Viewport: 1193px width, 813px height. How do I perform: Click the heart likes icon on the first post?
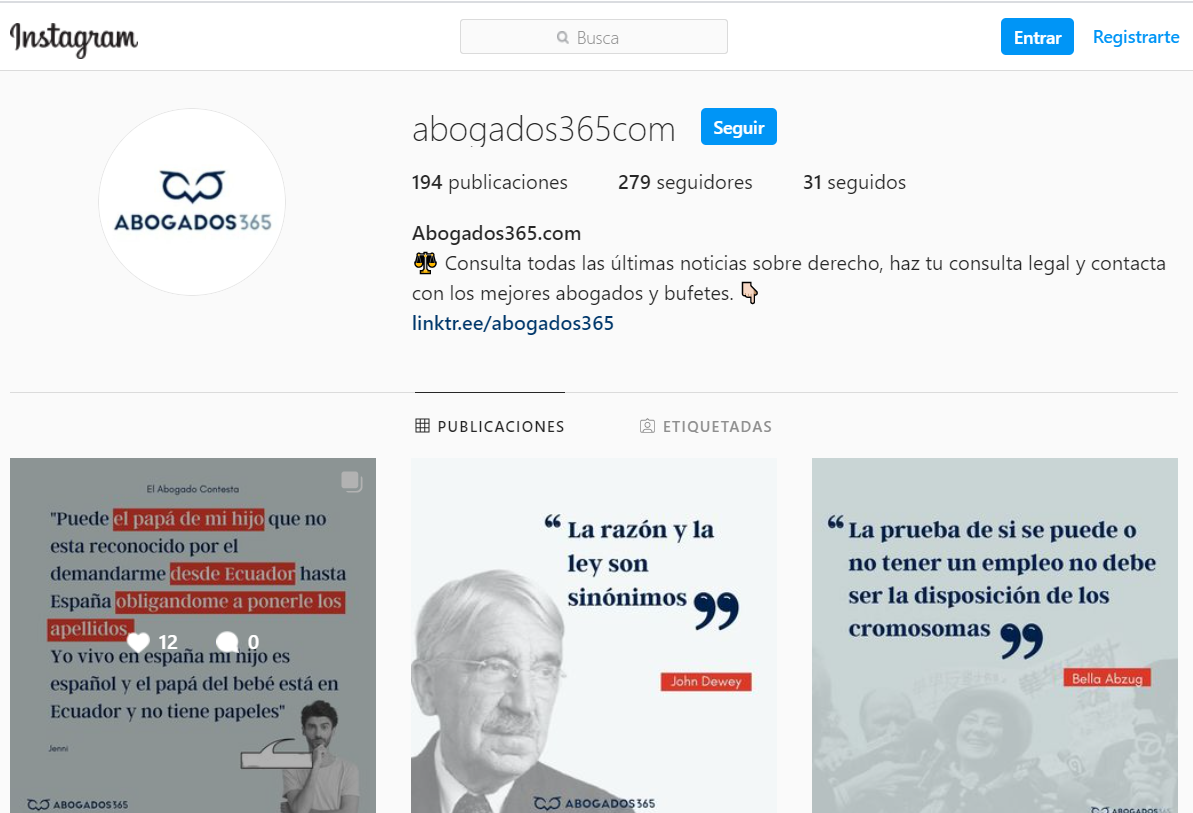tap(138, 643)
